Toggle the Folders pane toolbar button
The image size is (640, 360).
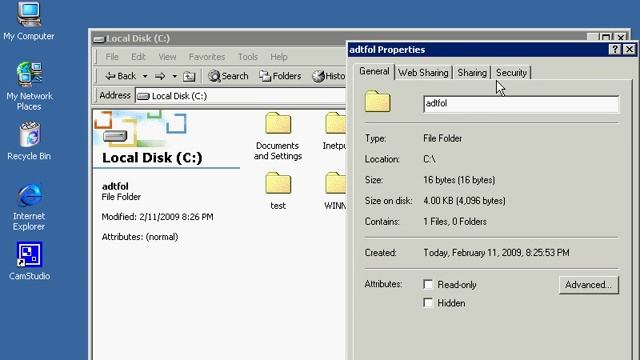coord(280,76)
